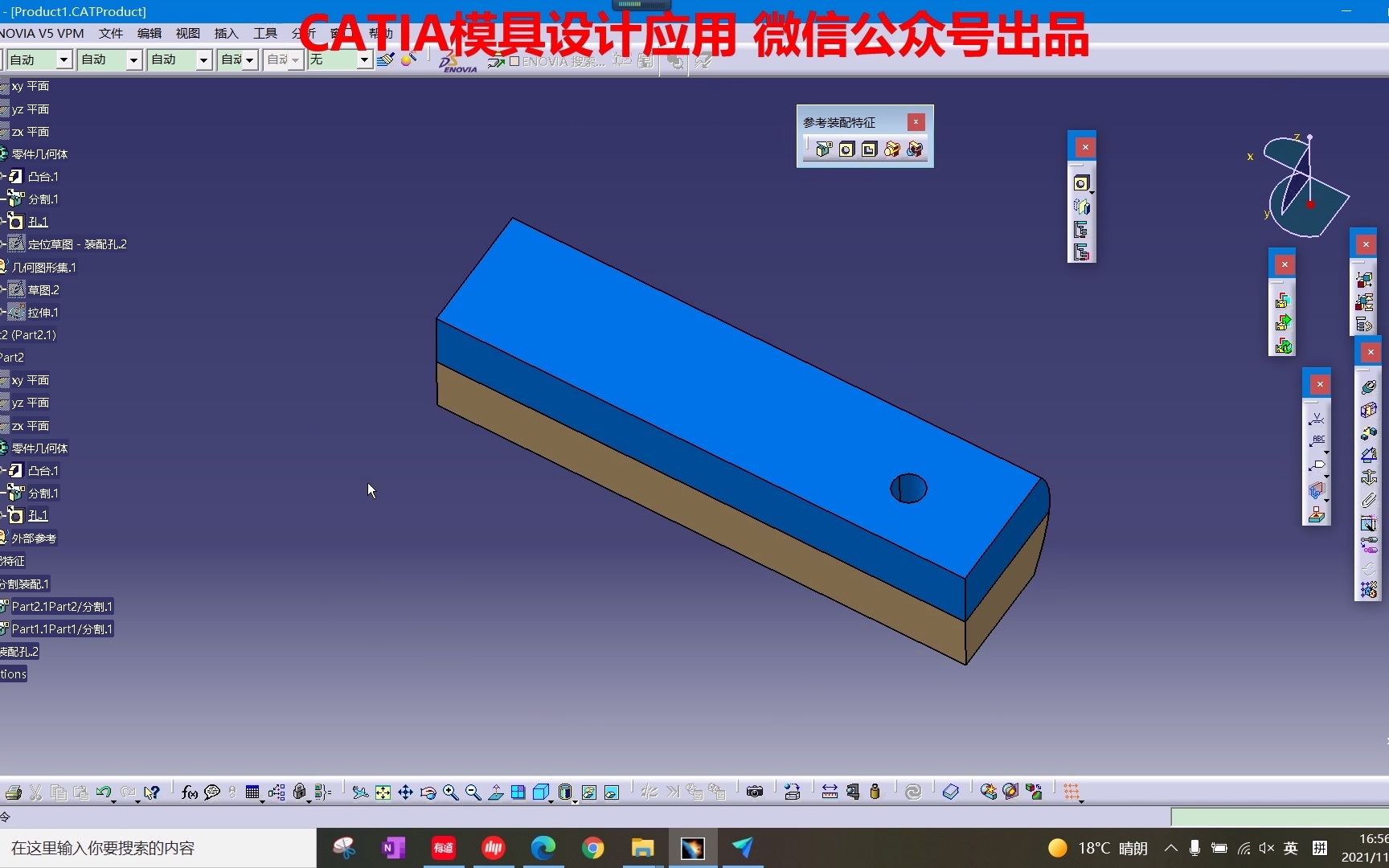Click the 3D grid points icon
Screen dimensions: 1389x868
(x=1071, y=792)
